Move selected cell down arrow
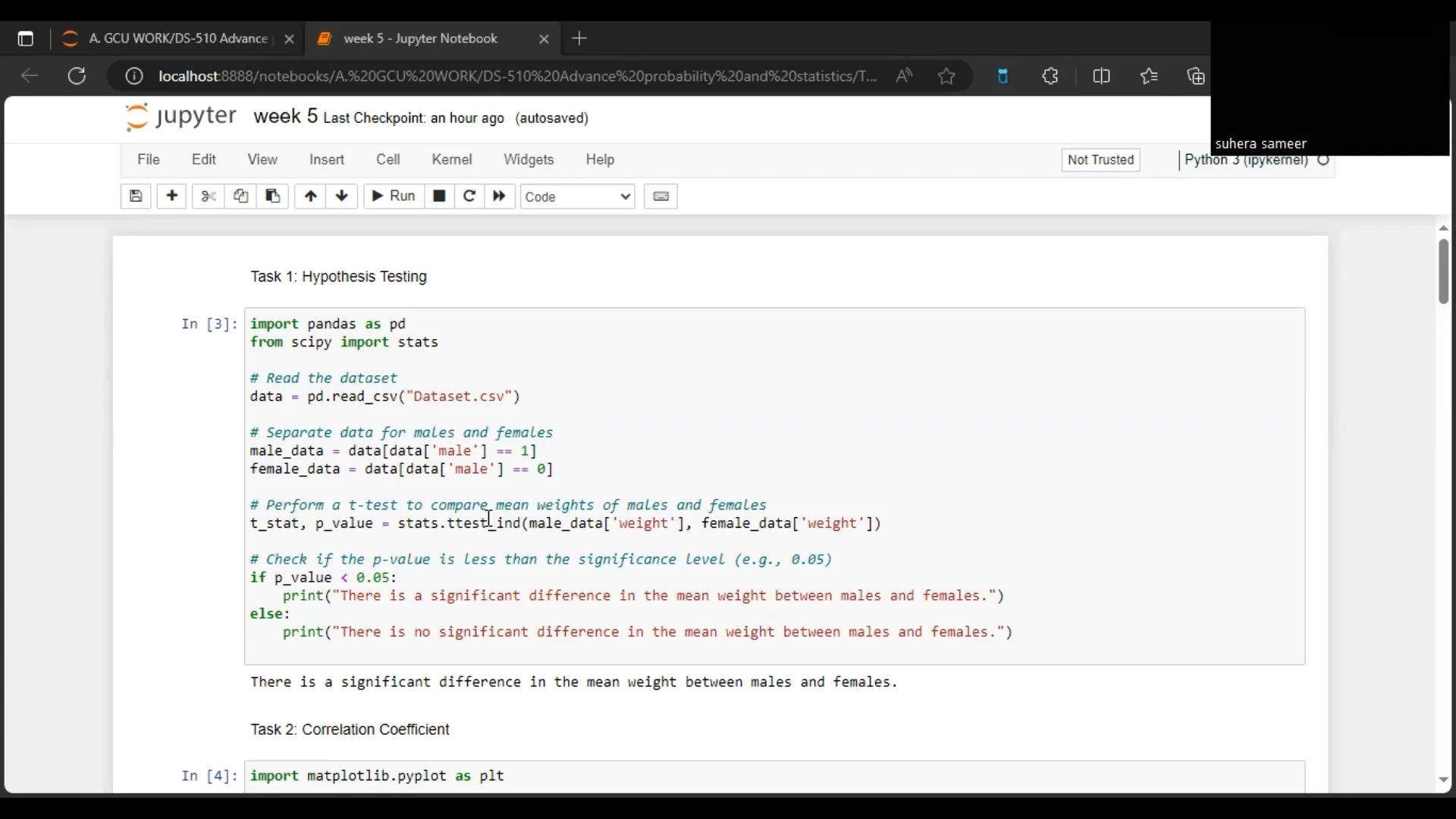This screenshot has height=819, width=1456. 342,196
